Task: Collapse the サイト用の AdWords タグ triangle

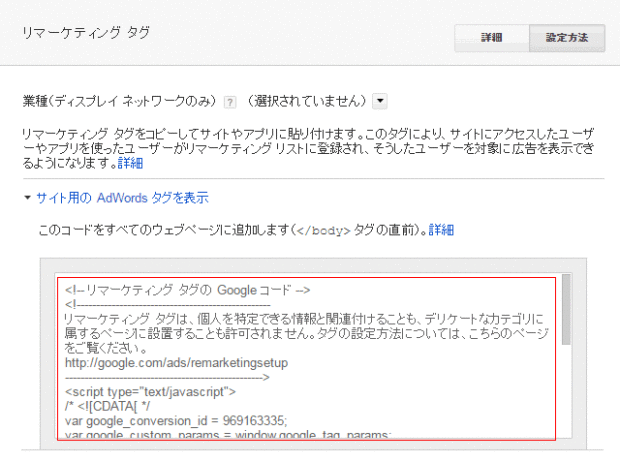Action: (x=27, y=199)
